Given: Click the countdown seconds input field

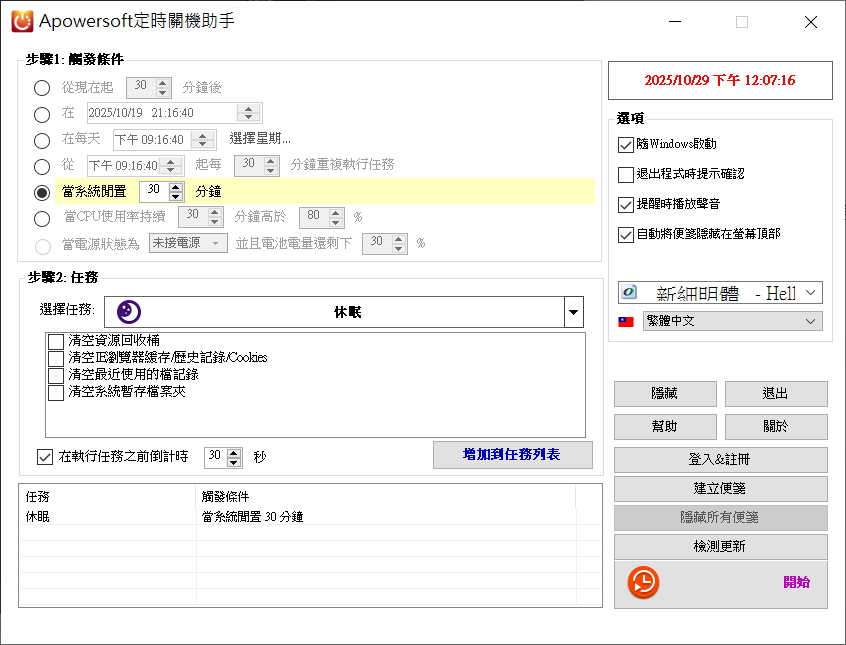Looking at the screenshot, I should click(215, 457).
